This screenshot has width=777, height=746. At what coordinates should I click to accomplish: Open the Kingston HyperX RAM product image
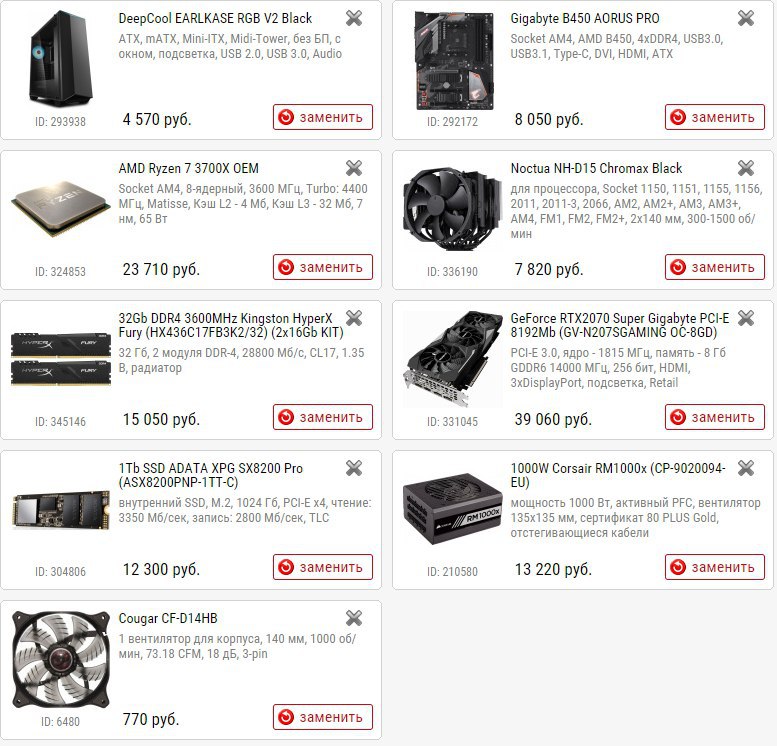(60, 360)
